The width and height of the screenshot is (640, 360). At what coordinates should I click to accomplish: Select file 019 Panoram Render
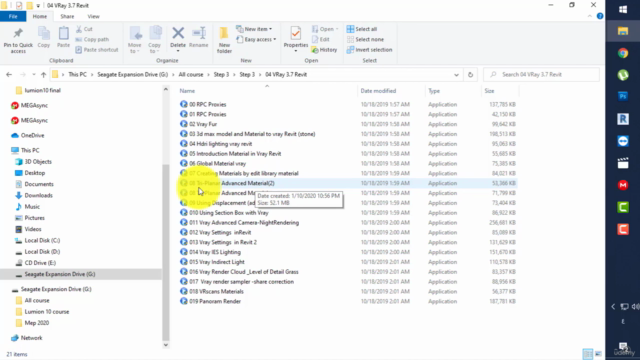[x=215, y=301]
